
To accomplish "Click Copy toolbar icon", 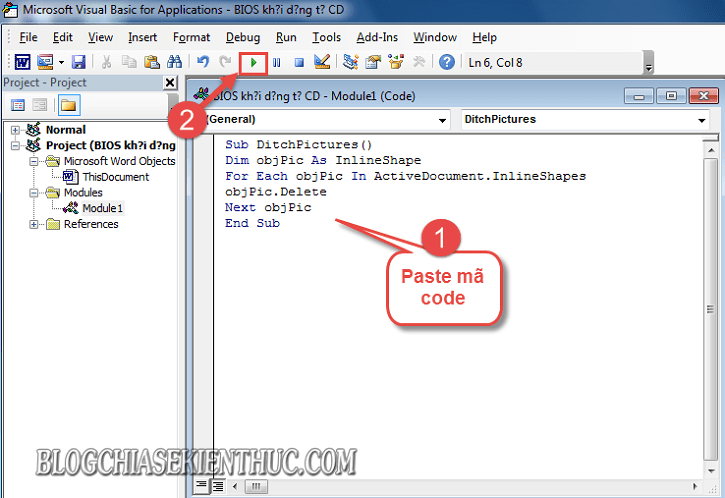I will (x=129, y=62).
